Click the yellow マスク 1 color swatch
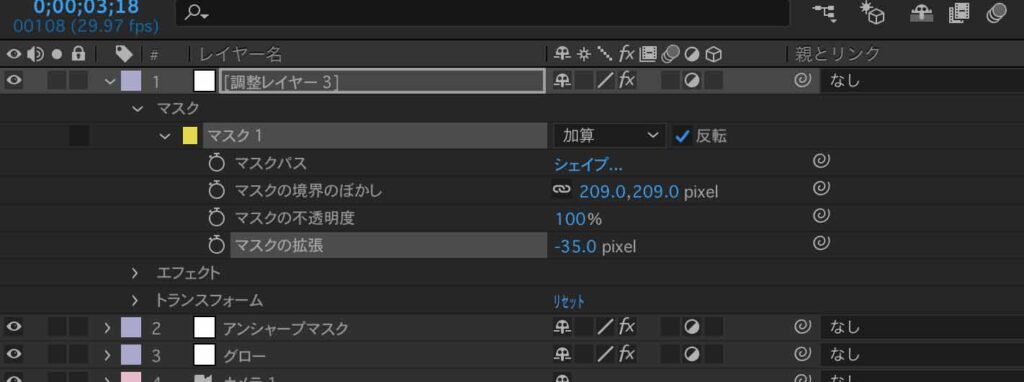1024x382 pixels. tap(190, 136)
